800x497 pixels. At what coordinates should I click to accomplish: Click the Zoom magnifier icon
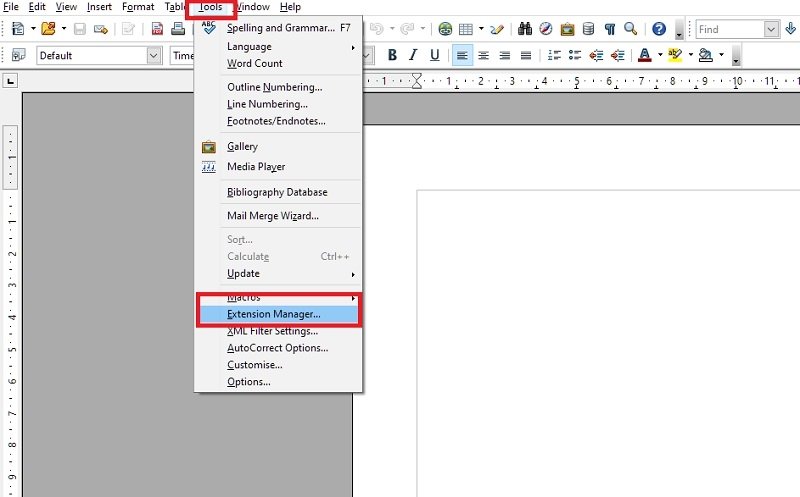pos(631,29)
